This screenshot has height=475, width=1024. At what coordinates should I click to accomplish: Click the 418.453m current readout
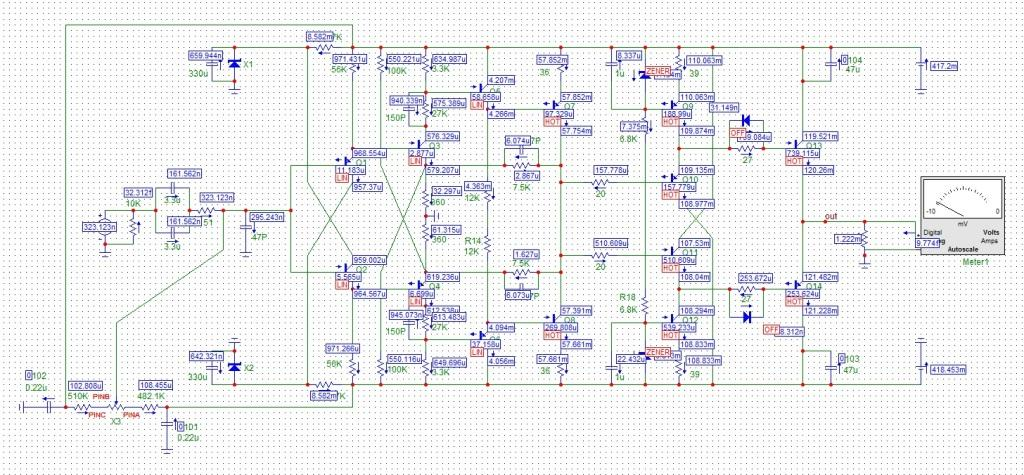click(x=948, y=369)
